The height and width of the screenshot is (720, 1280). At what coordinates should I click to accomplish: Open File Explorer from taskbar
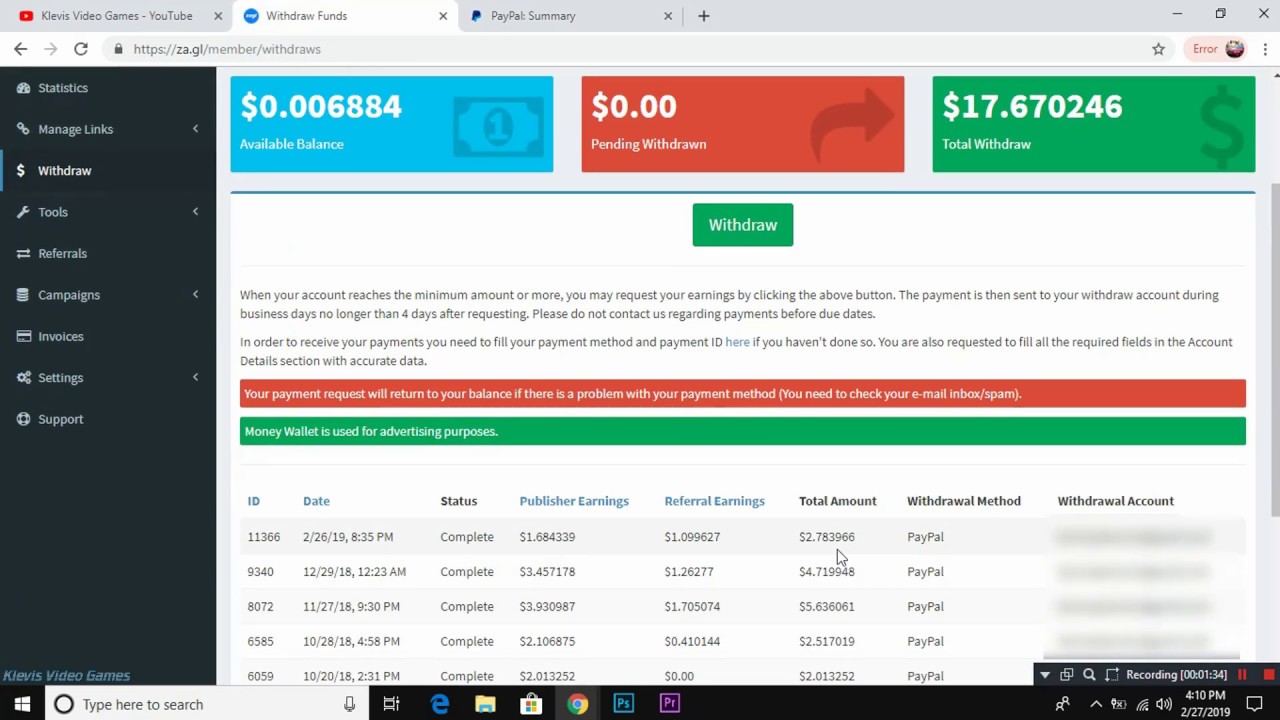click(485, 704)
